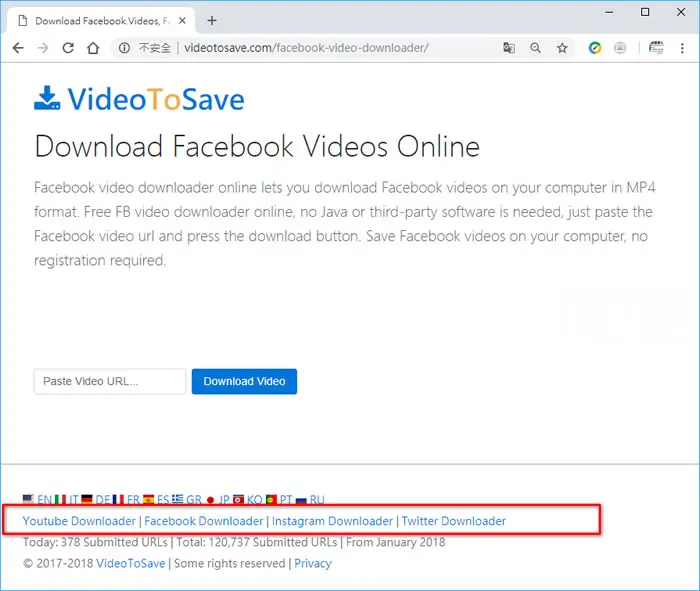700x591 pixels.
Task: Open the Instagram Downloader link
Action: pos(332,521)
